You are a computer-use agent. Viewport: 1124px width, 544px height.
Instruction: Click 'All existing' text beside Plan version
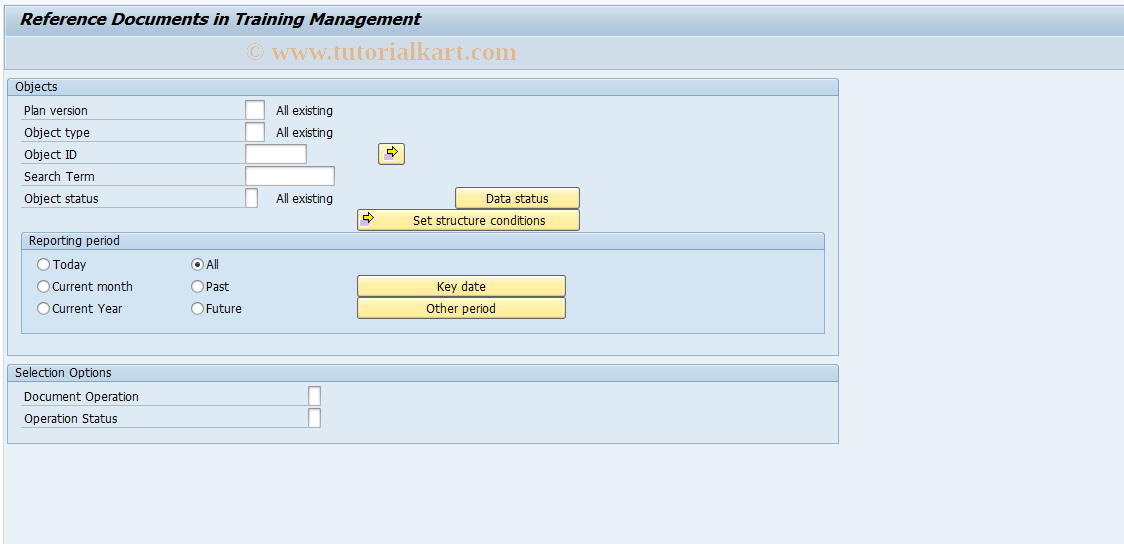304,111
